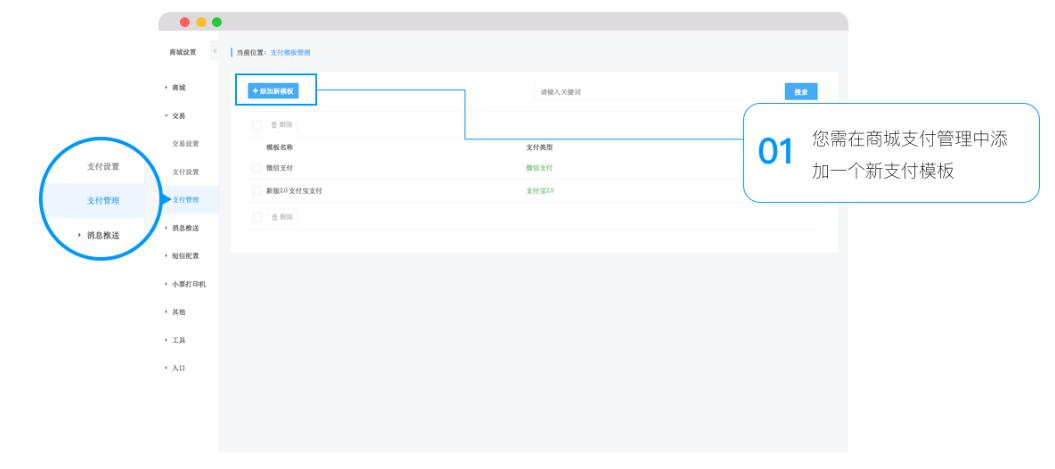Click the 支付模板管理 breadcrumb link
Viewport: 1055px width, 469px height.
[x=290, y=52]
